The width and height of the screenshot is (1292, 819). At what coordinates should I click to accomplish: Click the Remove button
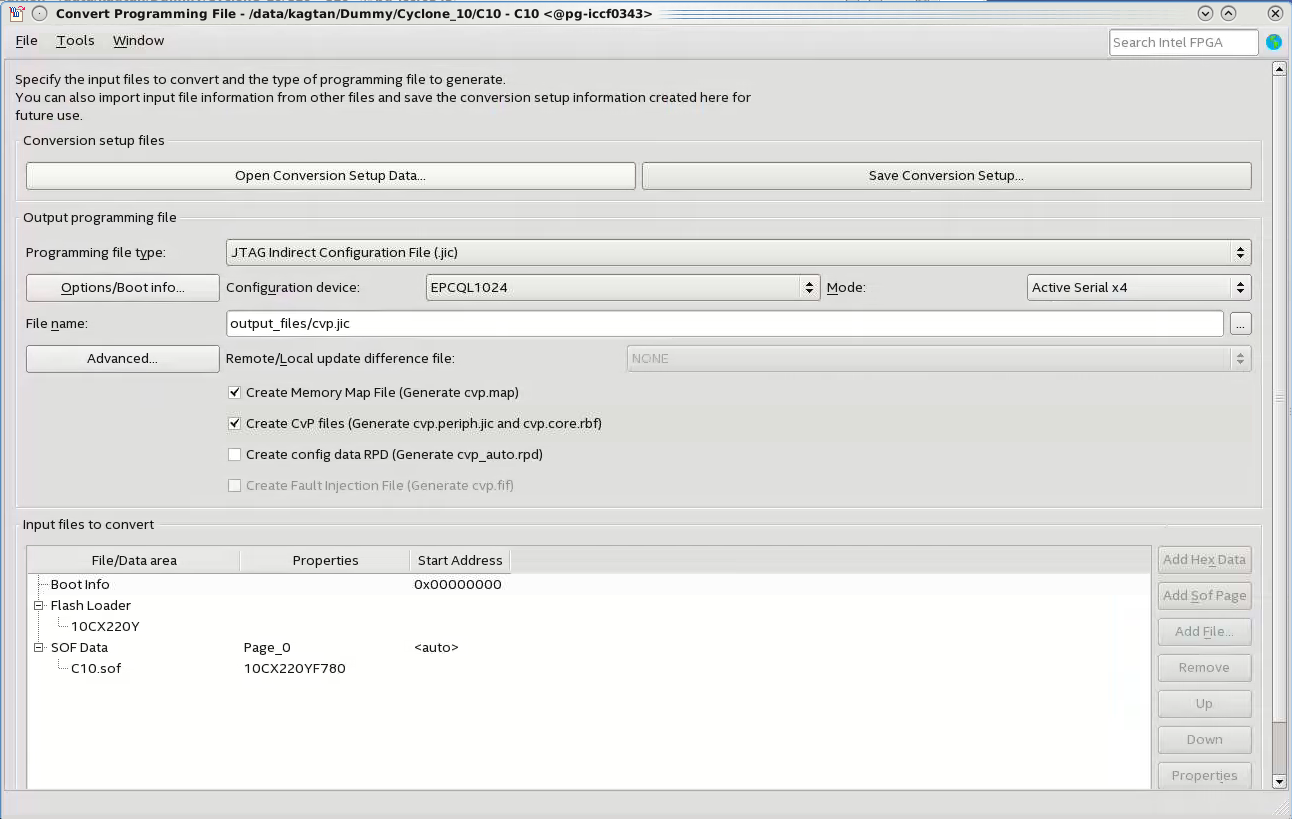point(1205,668)
